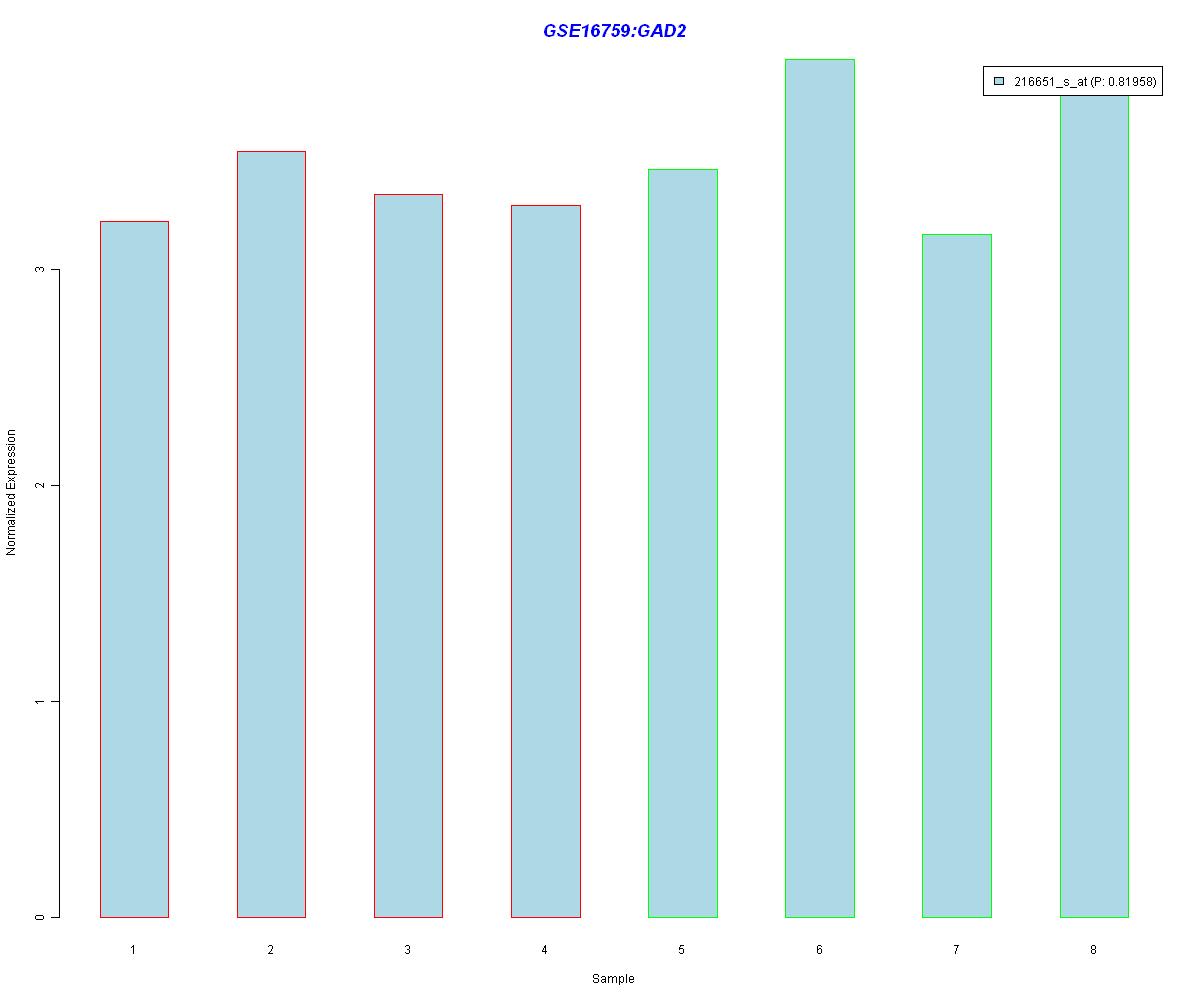Image resolution: width=1200 pixels, height=1000 pixels.
Task: Click y-axis tick label 0
Action: pyautogui.click(x=41, y=917)
